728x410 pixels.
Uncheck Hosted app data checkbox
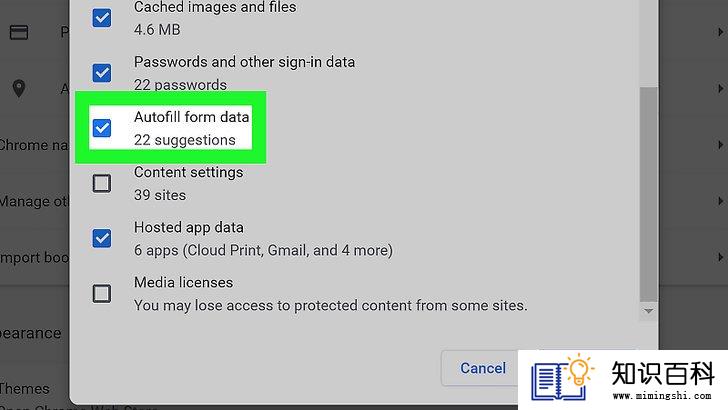(102, 238)
